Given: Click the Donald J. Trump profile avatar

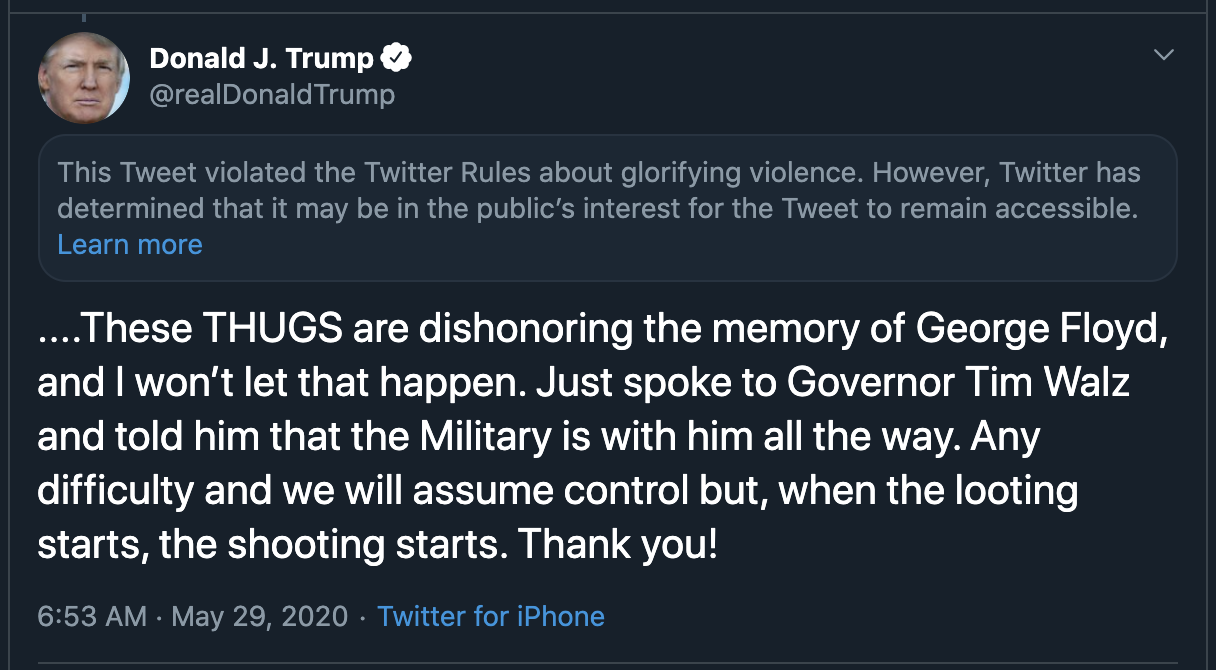Looking at the screenshot, I should [84, 78].
